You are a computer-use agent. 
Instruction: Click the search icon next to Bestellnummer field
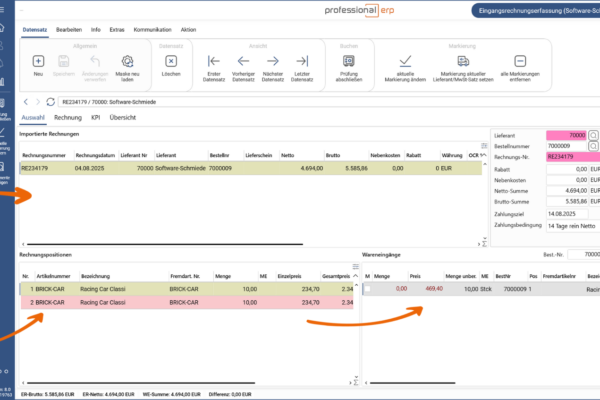pos(593,146)
